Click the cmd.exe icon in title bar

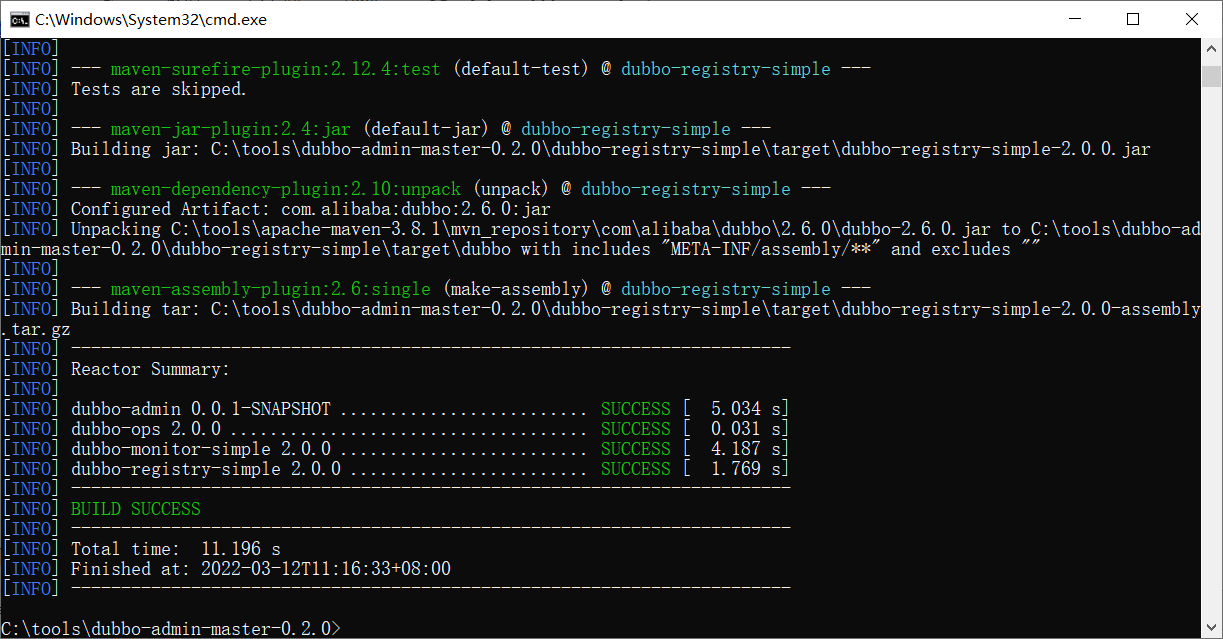tap(18, 18)
